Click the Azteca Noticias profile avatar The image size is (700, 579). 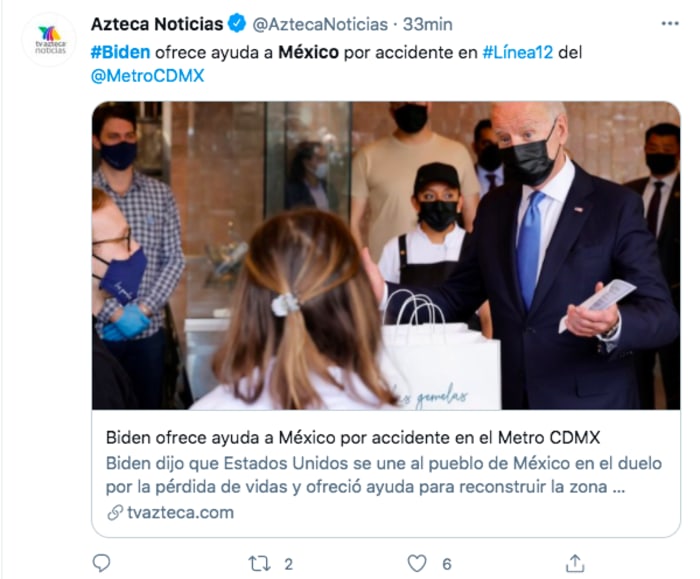coord(50,40)
